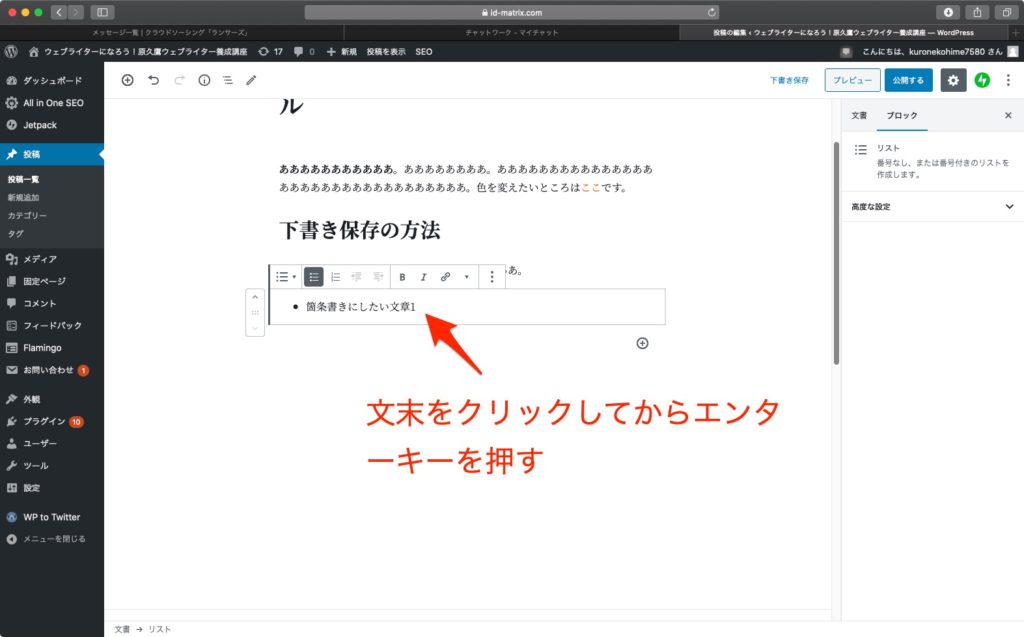This screenshot has width=1024, height=637.
Task: Open list block more options menu
Action: (492, 277)
